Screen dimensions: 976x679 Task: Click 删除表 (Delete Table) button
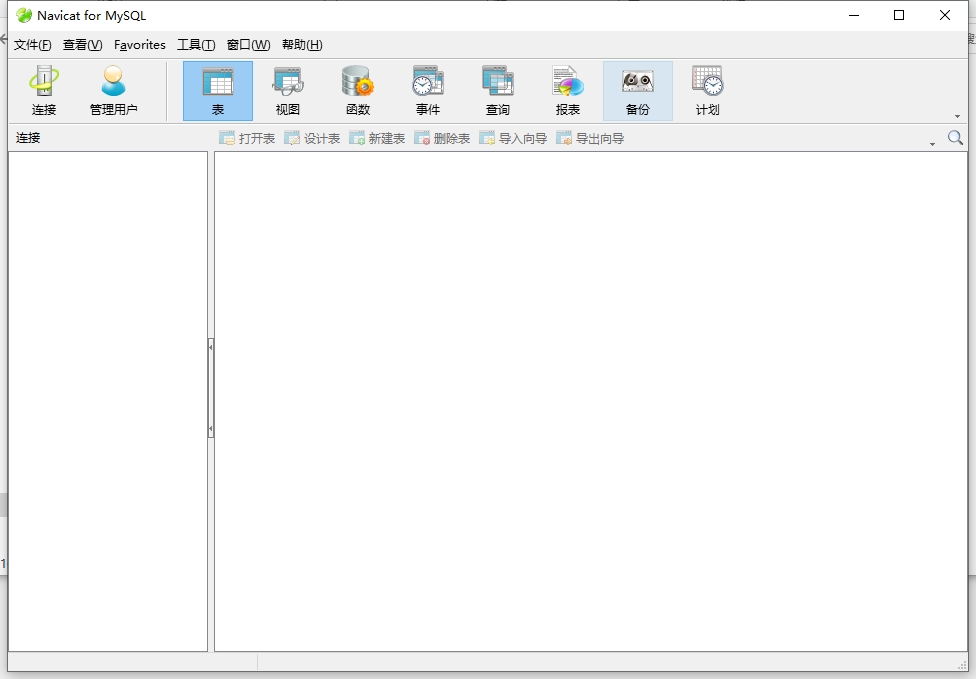(442, 138)
